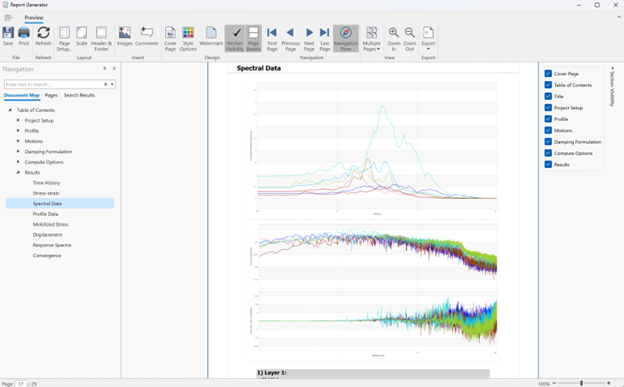
Task: Select Response Spectra in document map
Action: click(52, 245)
